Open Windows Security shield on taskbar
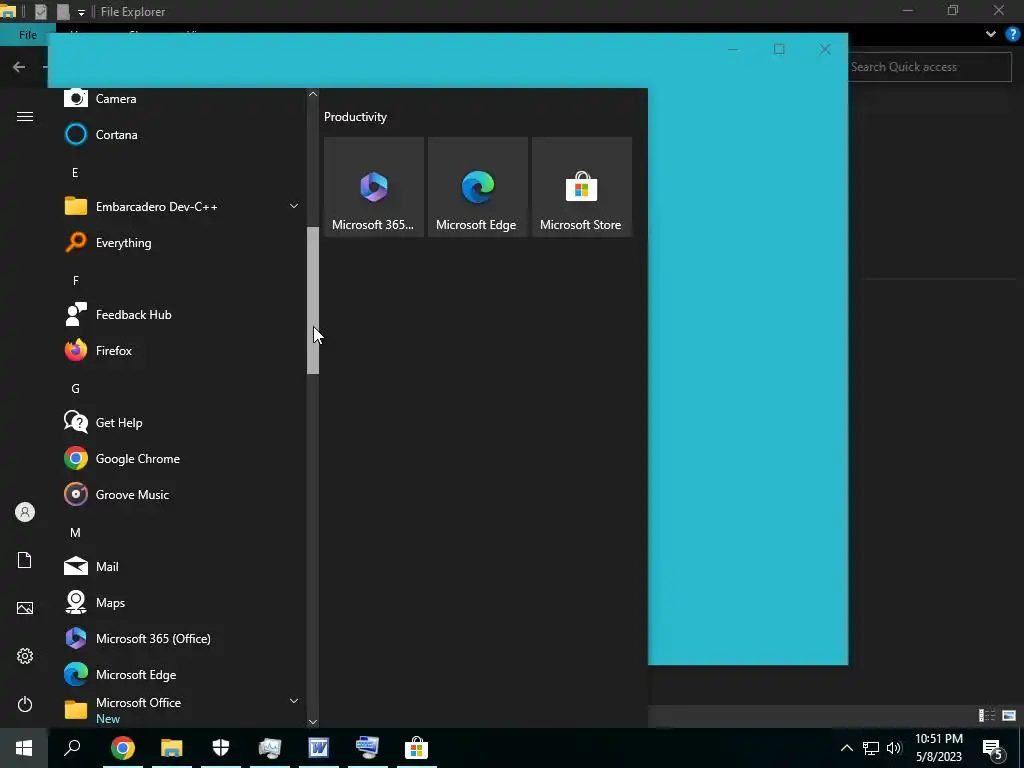This screenshot has height=768, width=1024. tap(221, 748)
